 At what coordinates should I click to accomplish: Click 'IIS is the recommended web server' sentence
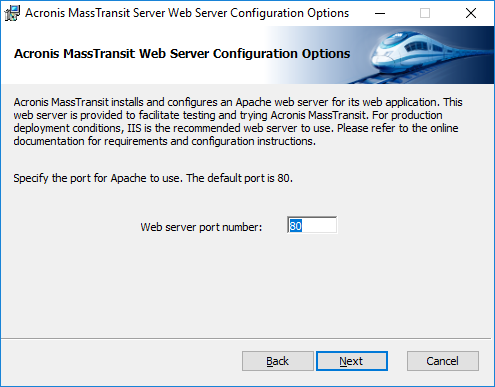pos(230,128)
